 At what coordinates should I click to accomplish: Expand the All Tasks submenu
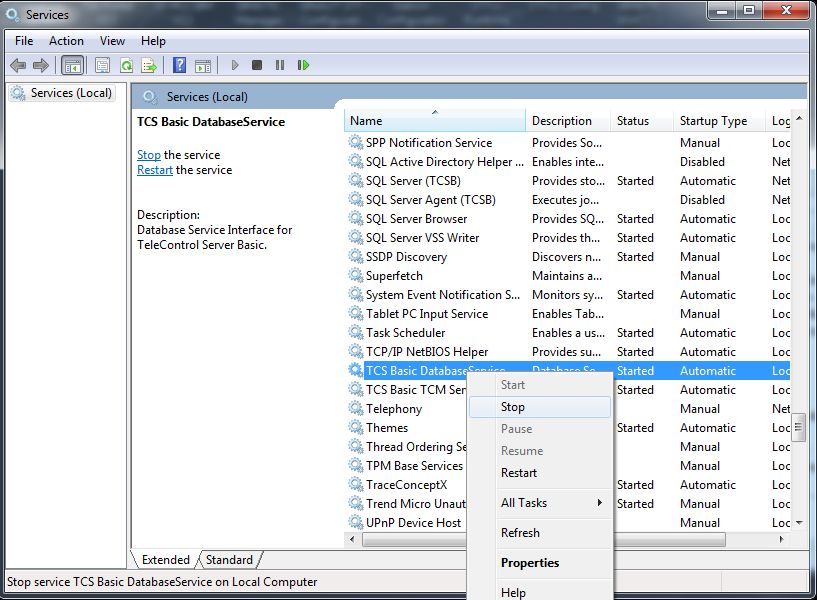pos(540,503)
